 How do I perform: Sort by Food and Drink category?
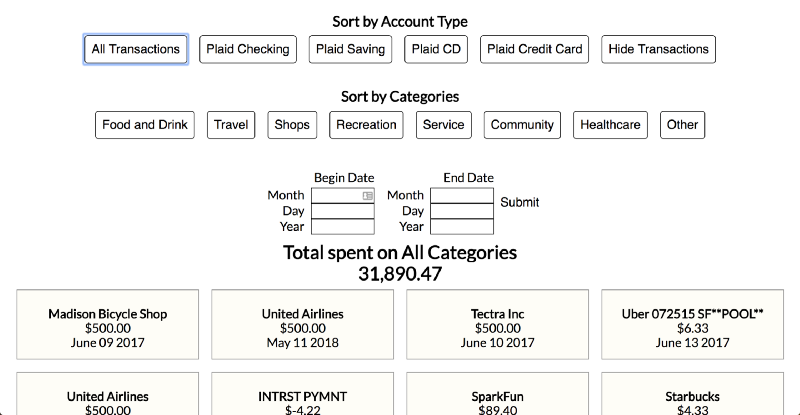(x=144, y=125)
